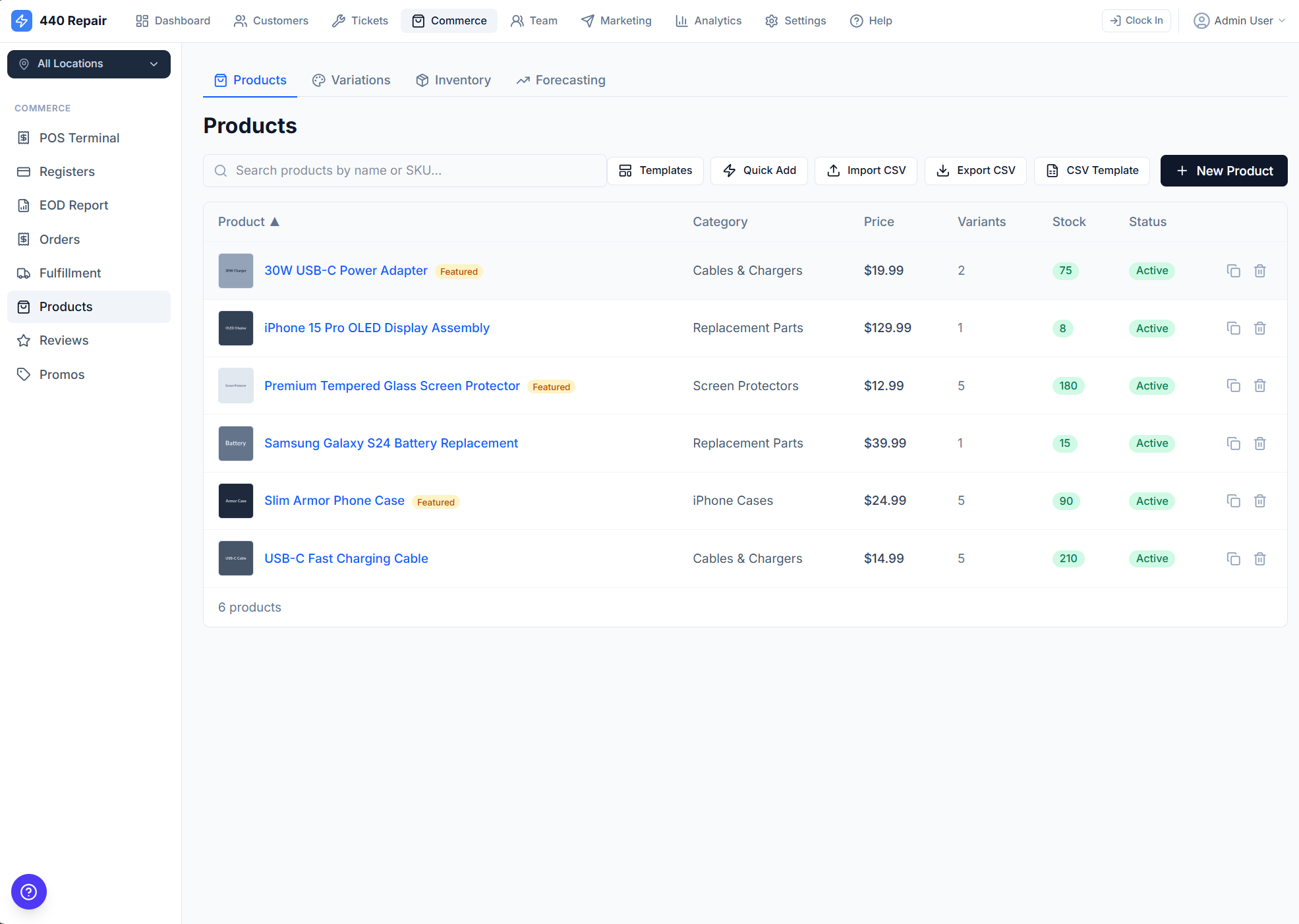Toggle sort order on the Product column
1299x924 pixels.
click(x=248, y=221)
